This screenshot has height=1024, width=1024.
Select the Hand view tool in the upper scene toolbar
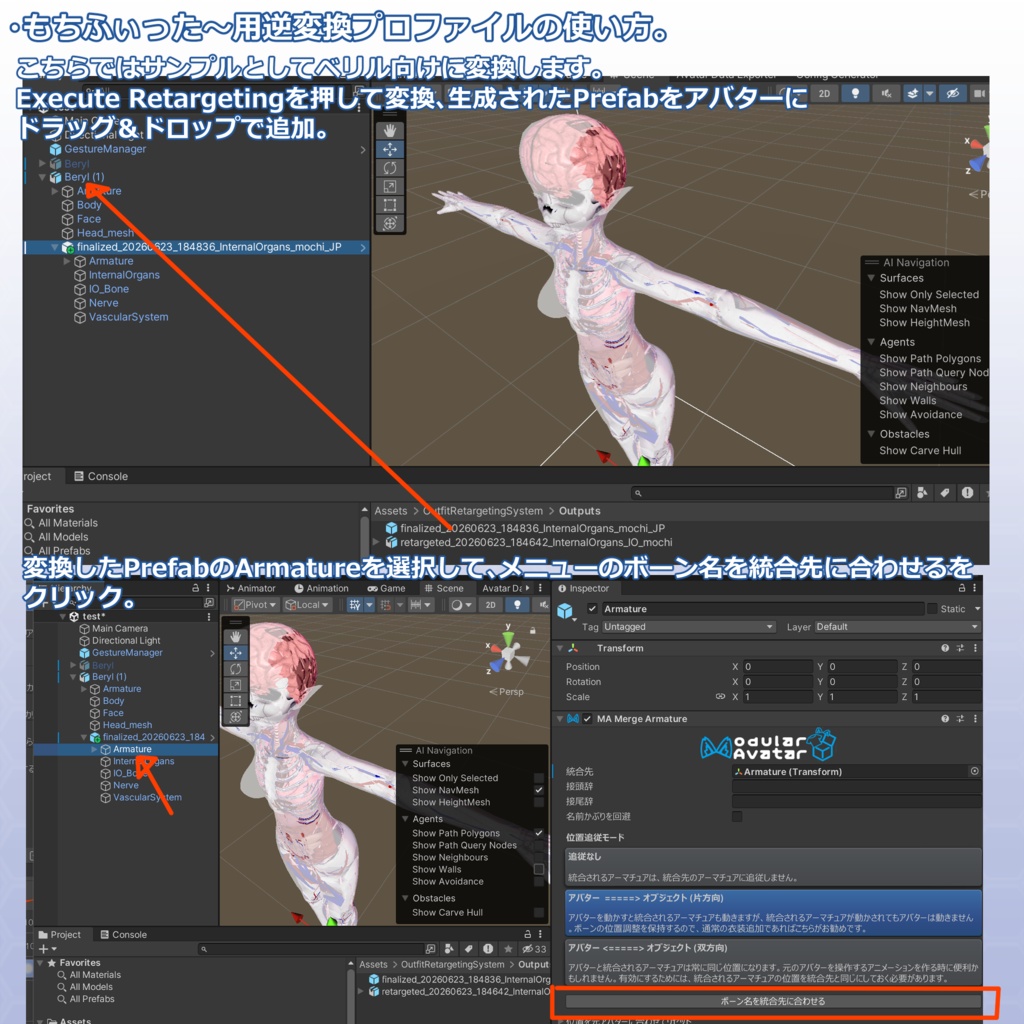(390, 131)
